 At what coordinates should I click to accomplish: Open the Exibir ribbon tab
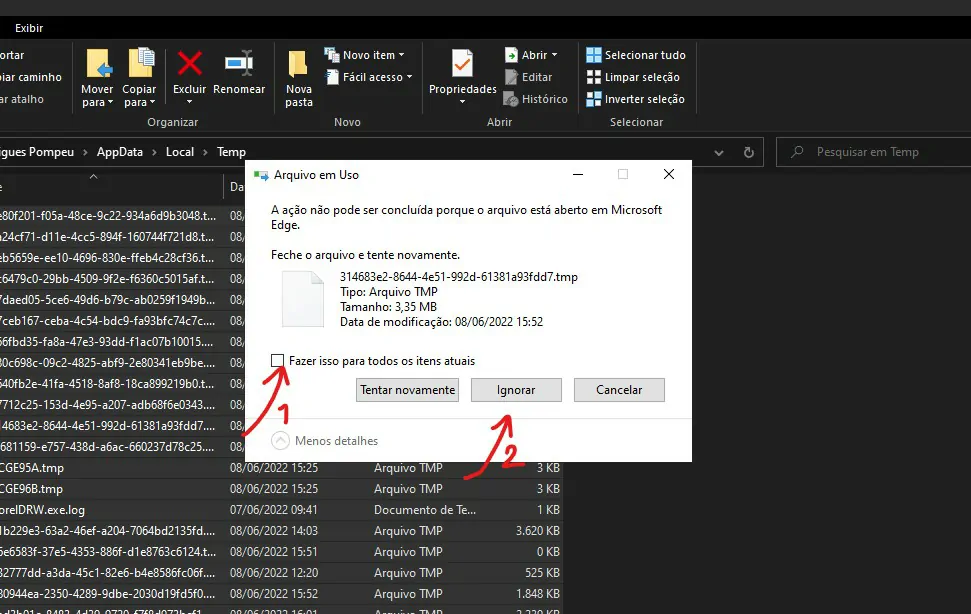tap(29, 28)
